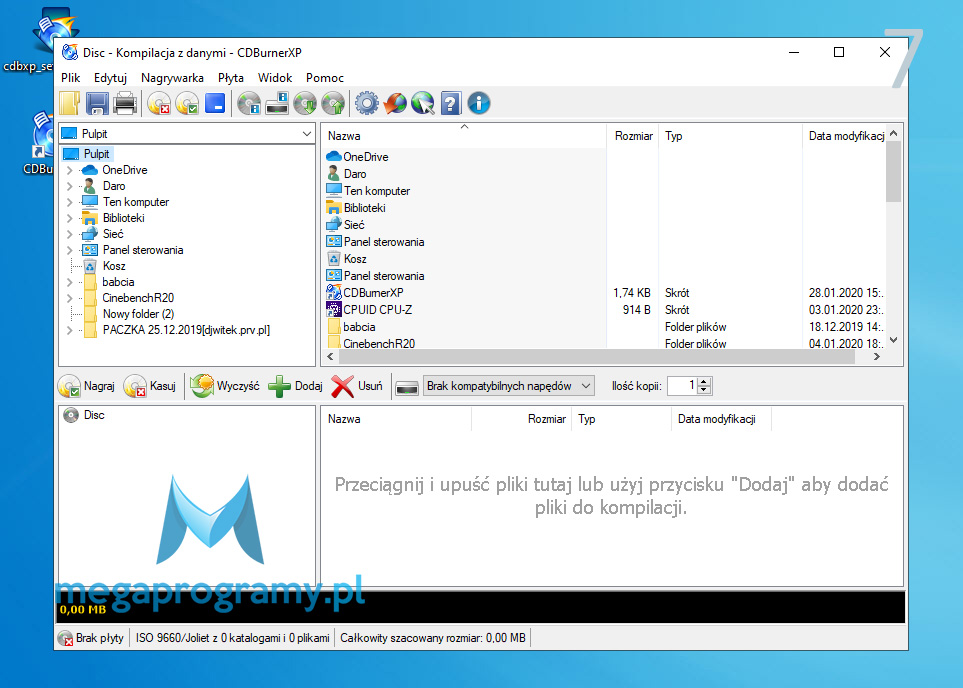Save the compilation using the floppy disk icon
963x688 pixels.
tap(97, 103)
